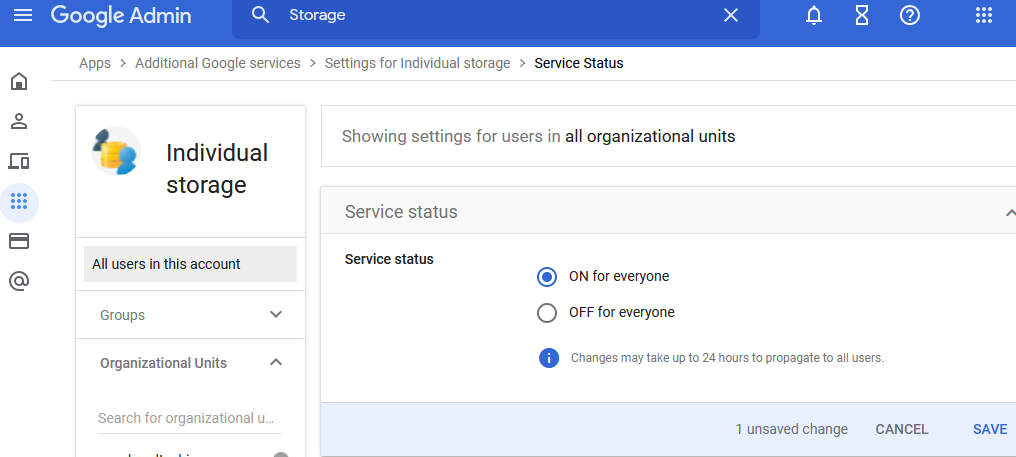Click the '1 unsaved change' text
The image size is (1016, 457).
(x=791, y=429)
